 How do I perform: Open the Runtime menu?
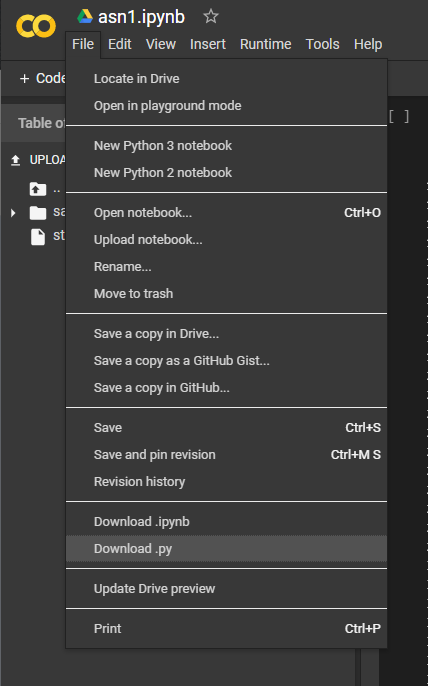(x=266, y=44)
